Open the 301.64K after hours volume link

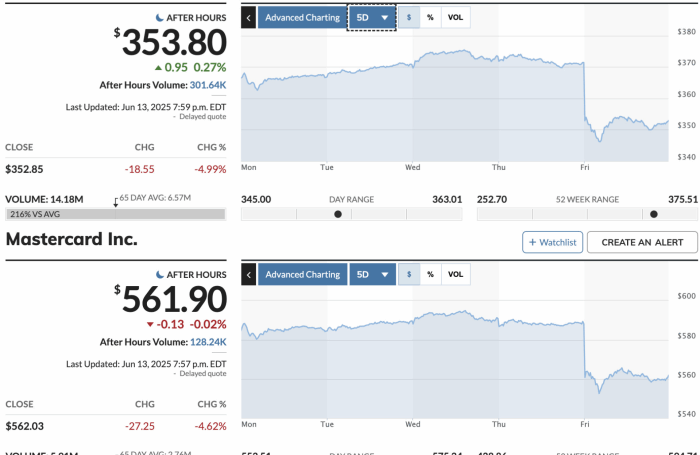(x=208, y=85)
